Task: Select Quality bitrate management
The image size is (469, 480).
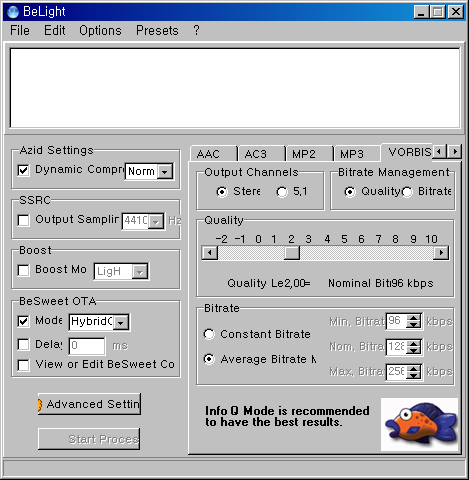Action: (x=350, y=192)
